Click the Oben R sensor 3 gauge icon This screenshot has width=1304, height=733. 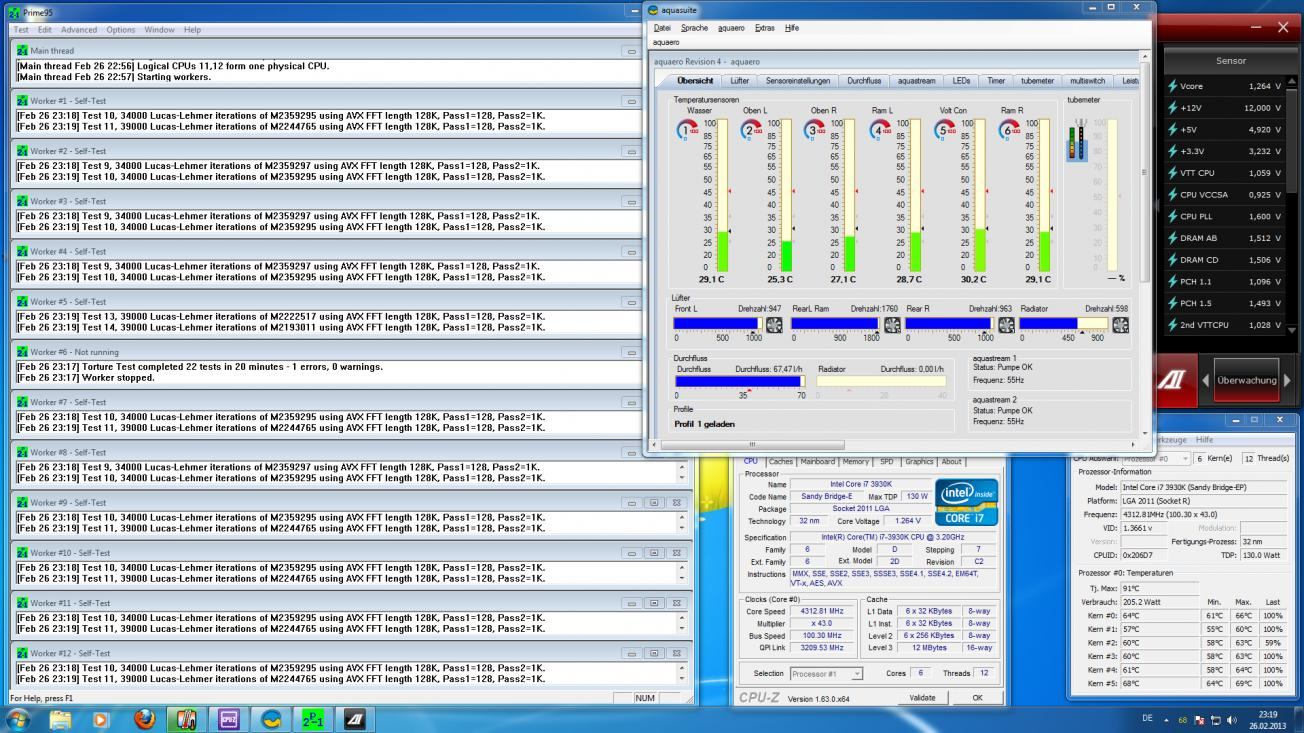point(815,129)
